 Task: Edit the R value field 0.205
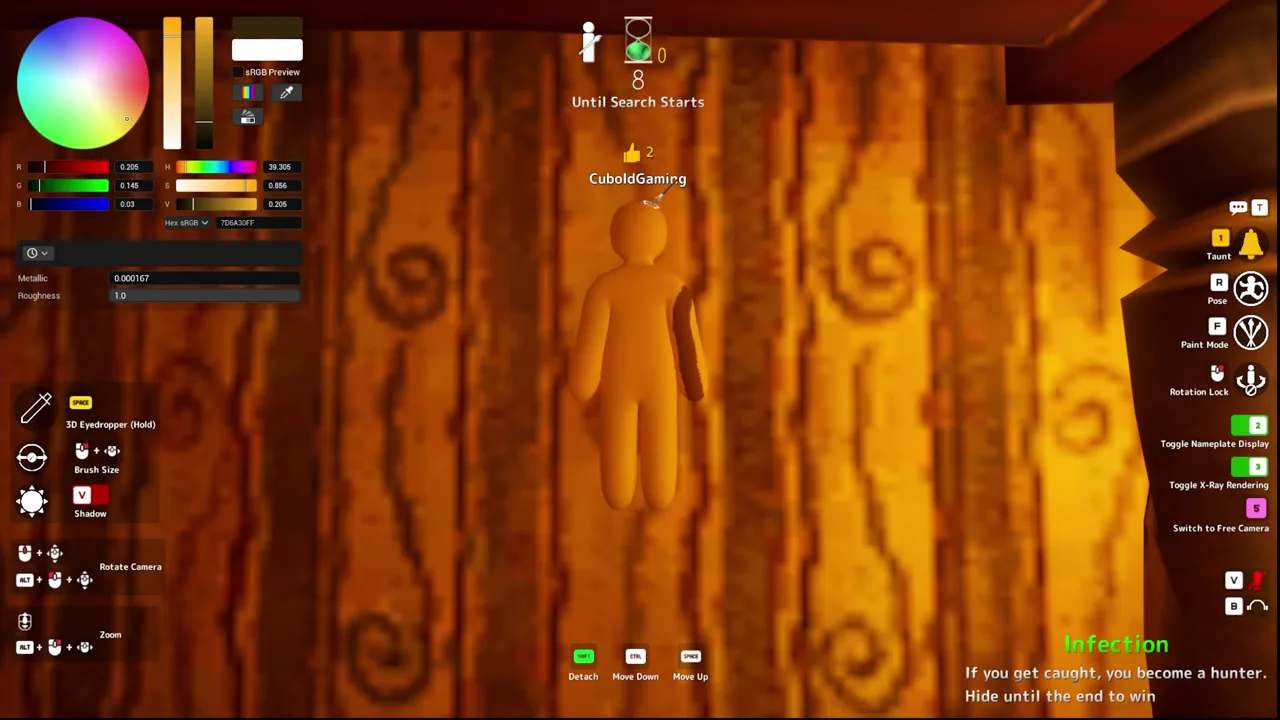[132, 167]
